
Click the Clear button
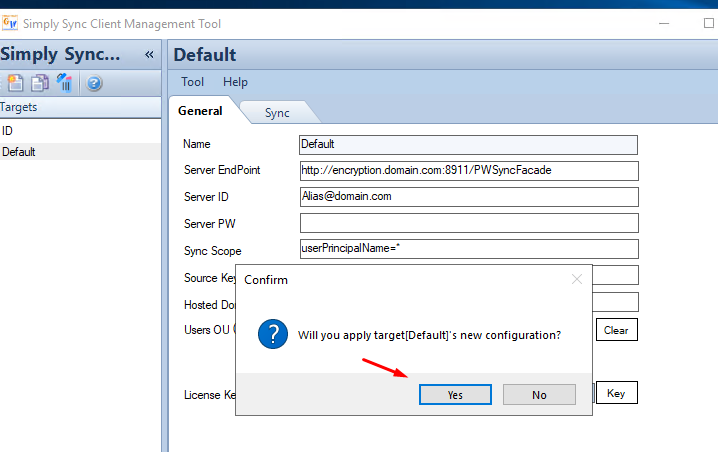616,330
